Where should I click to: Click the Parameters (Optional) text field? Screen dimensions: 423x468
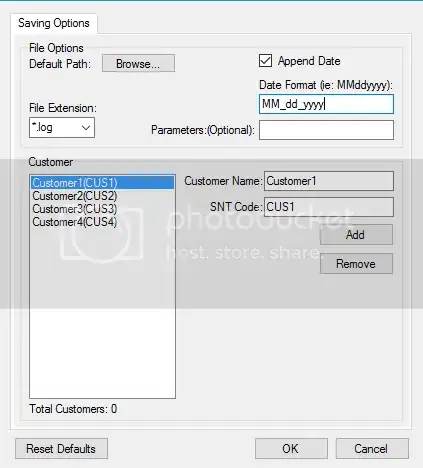[326, 130]
